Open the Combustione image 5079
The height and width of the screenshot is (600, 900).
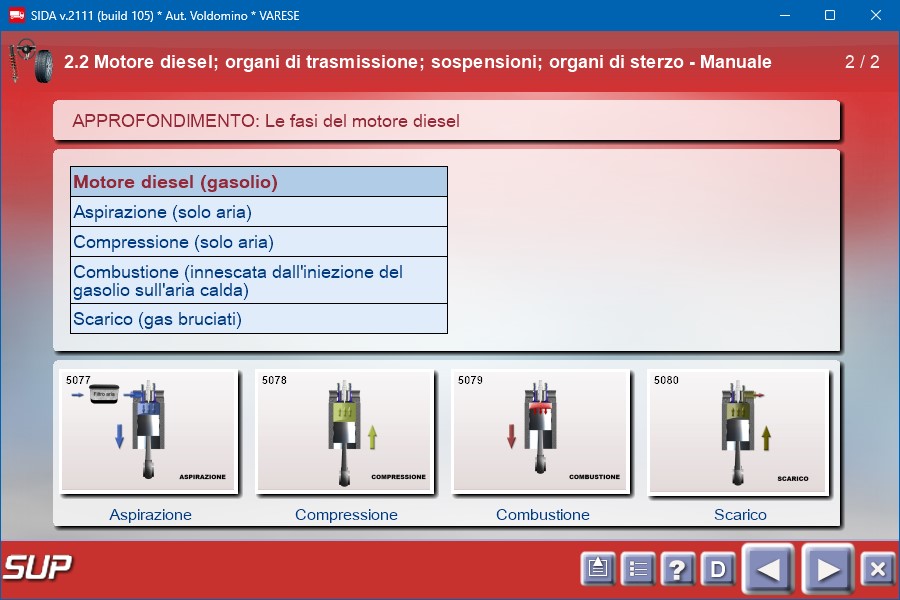(540, 431)
